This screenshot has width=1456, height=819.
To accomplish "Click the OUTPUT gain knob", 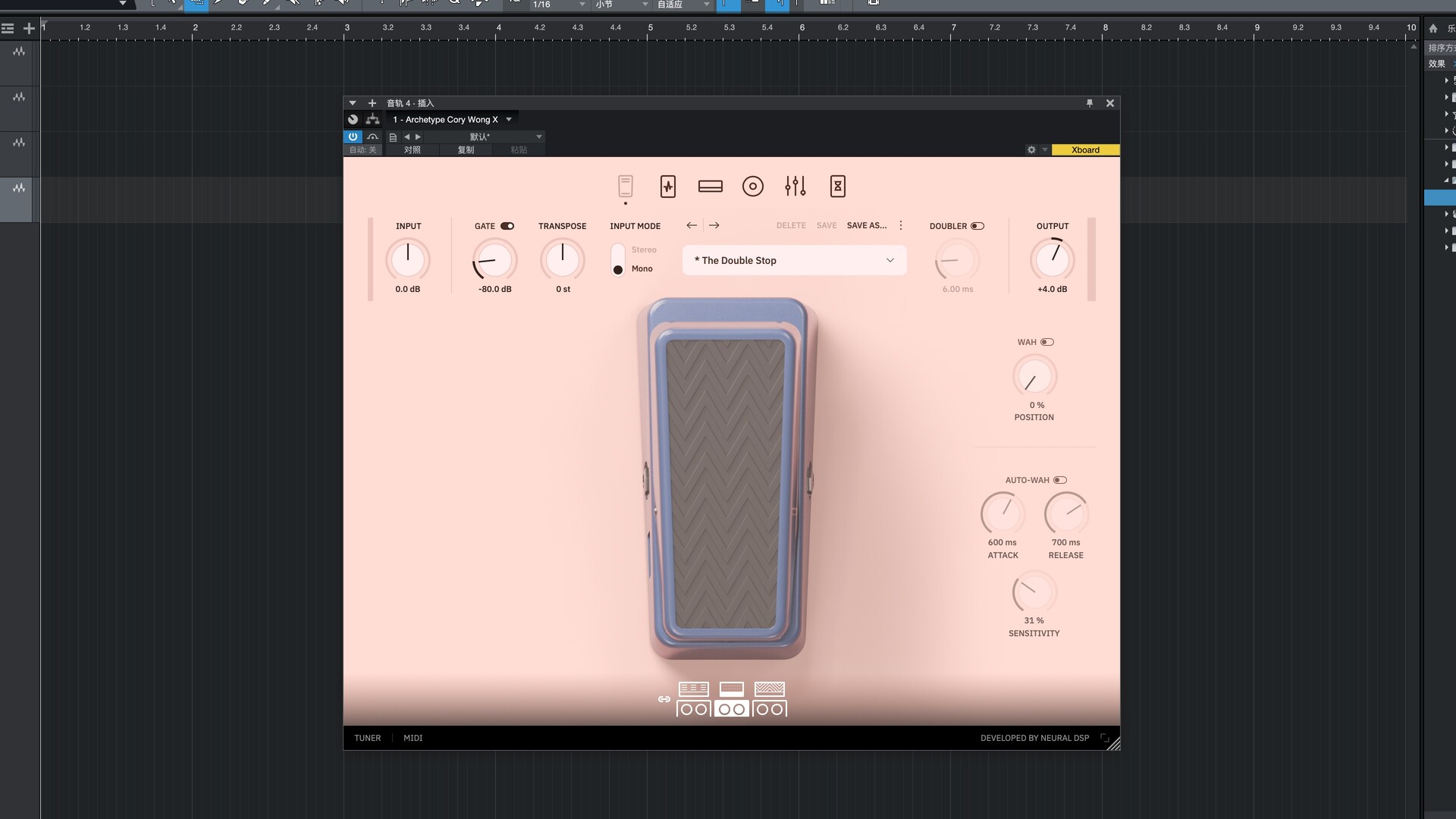I will click(1052, 260).
